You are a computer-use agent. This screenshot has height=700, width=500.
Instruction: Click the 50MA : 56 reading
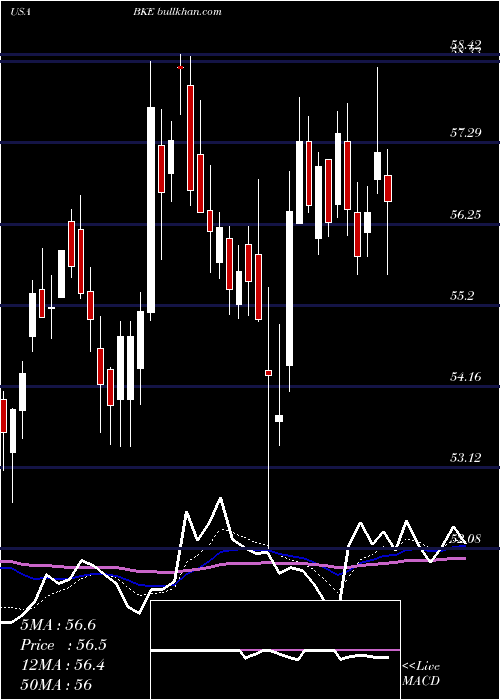pyautogui.click(x=56, y=684)
